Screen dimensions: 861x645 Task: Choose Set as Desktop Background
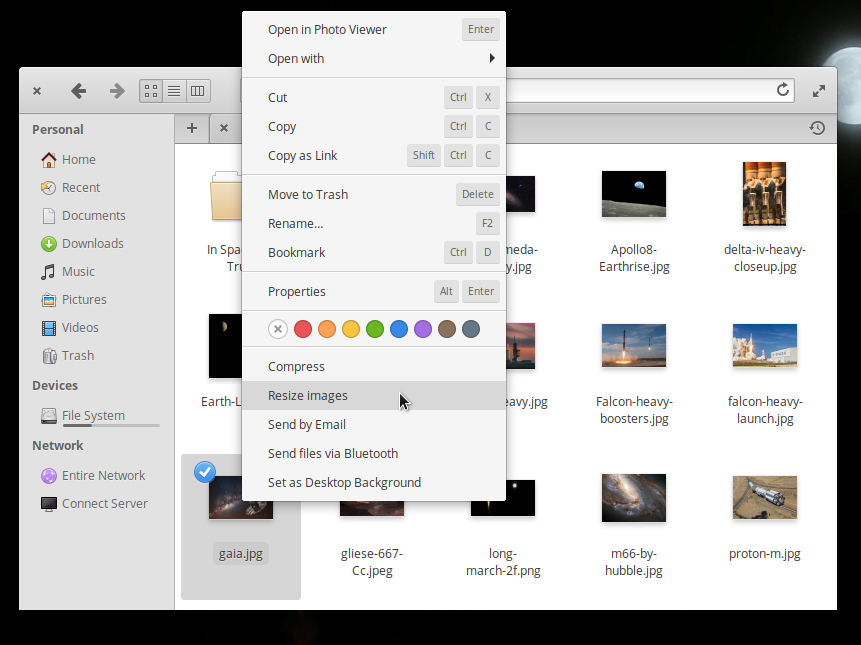373,483
